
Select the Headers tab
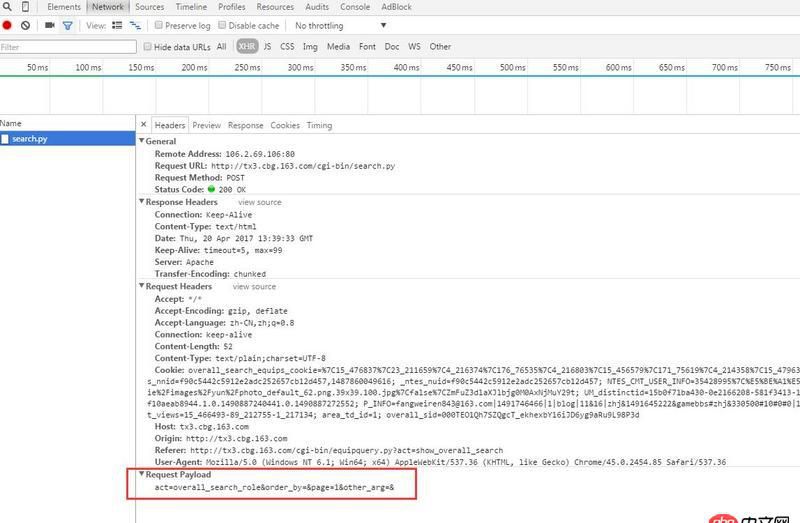(x=170, y=125)
